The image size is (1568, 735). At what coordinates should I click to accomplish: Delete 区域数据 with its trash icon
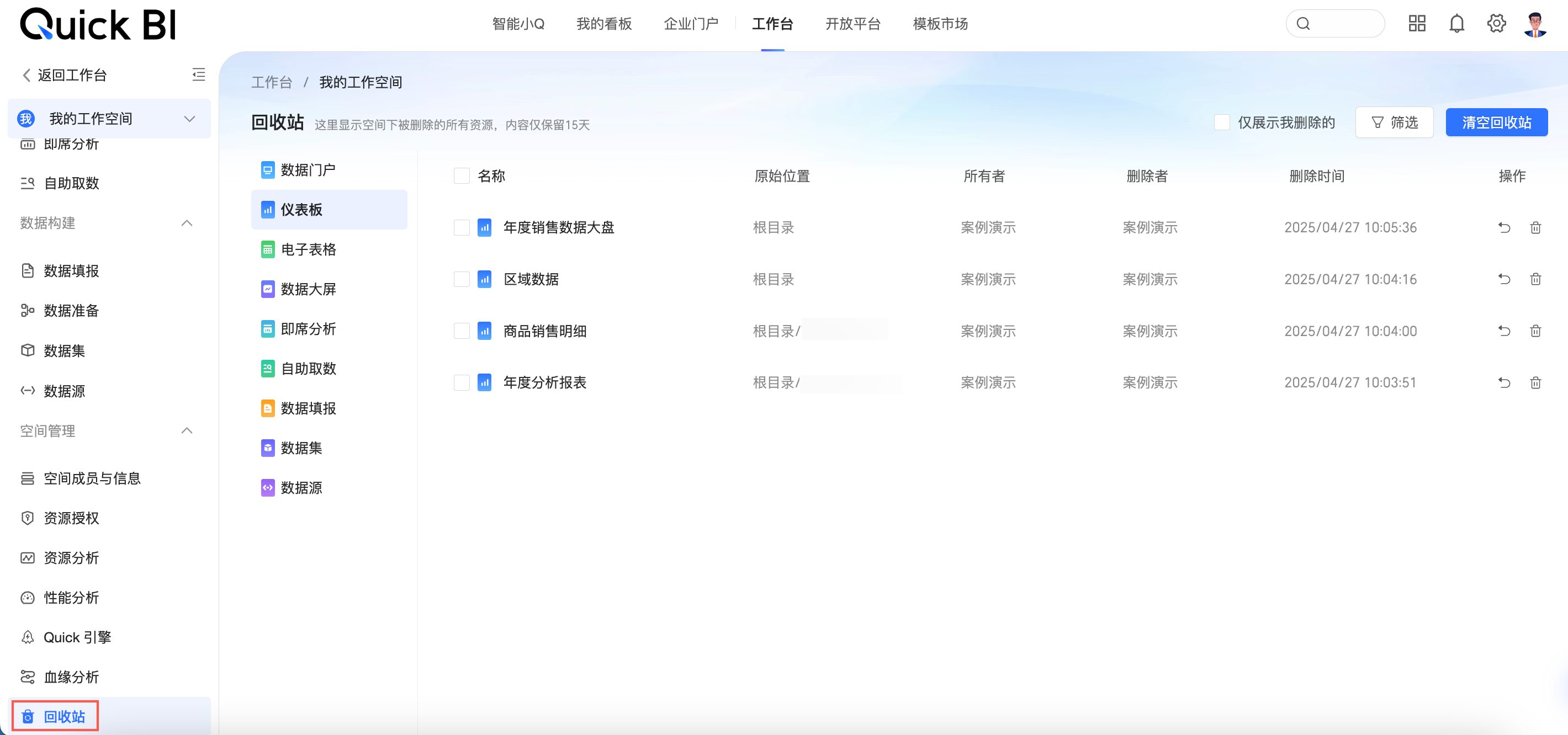point(1536,279)
